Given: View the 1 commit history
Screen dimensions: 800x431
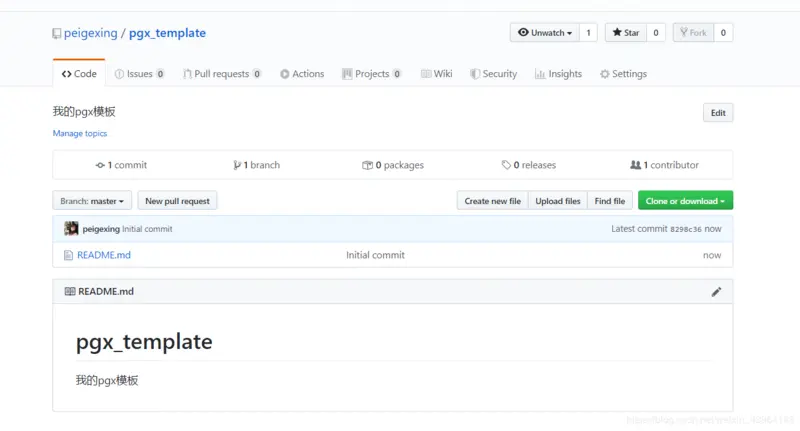Looking at the screenshot, I should tap(121, 165).
